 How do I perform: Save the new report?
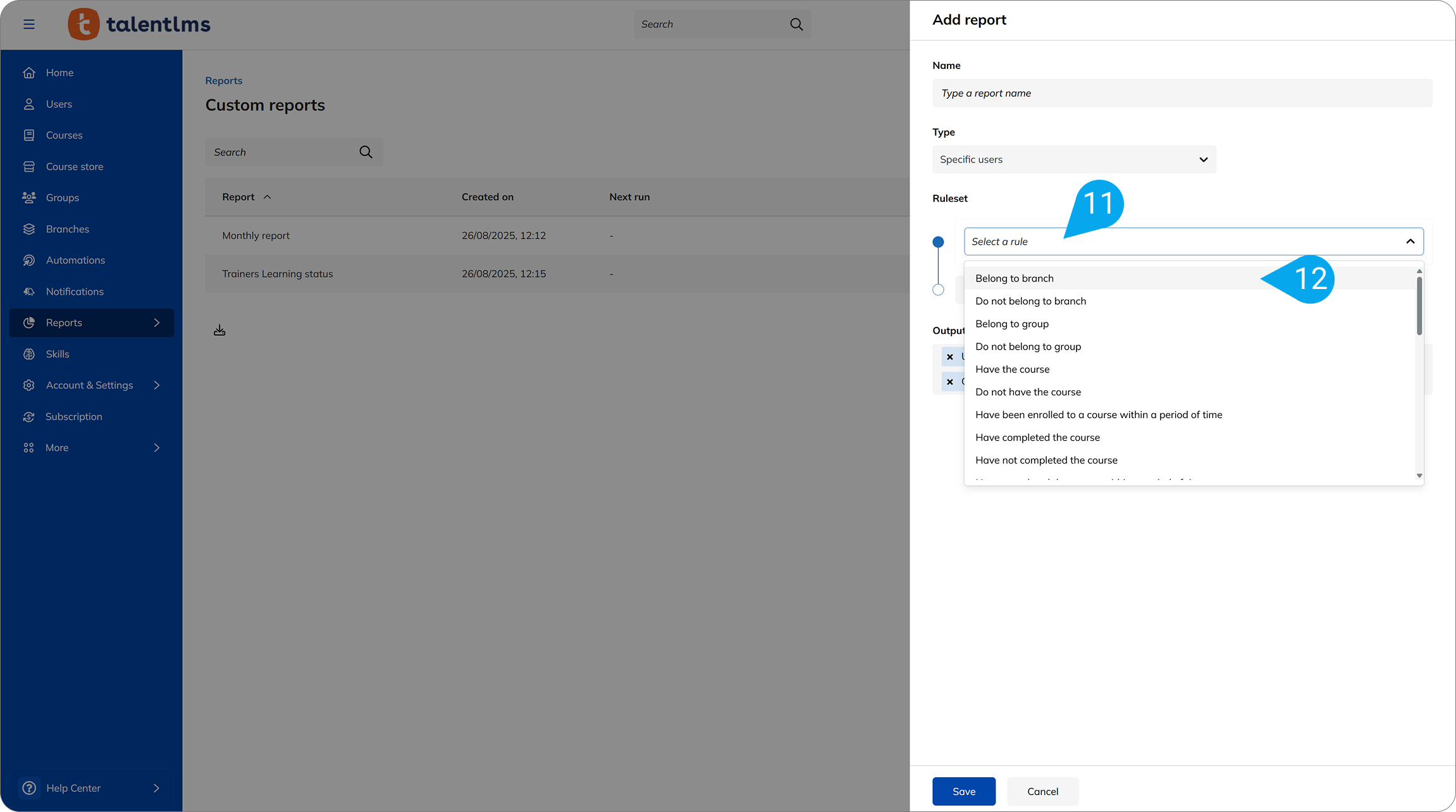[963, 791]
